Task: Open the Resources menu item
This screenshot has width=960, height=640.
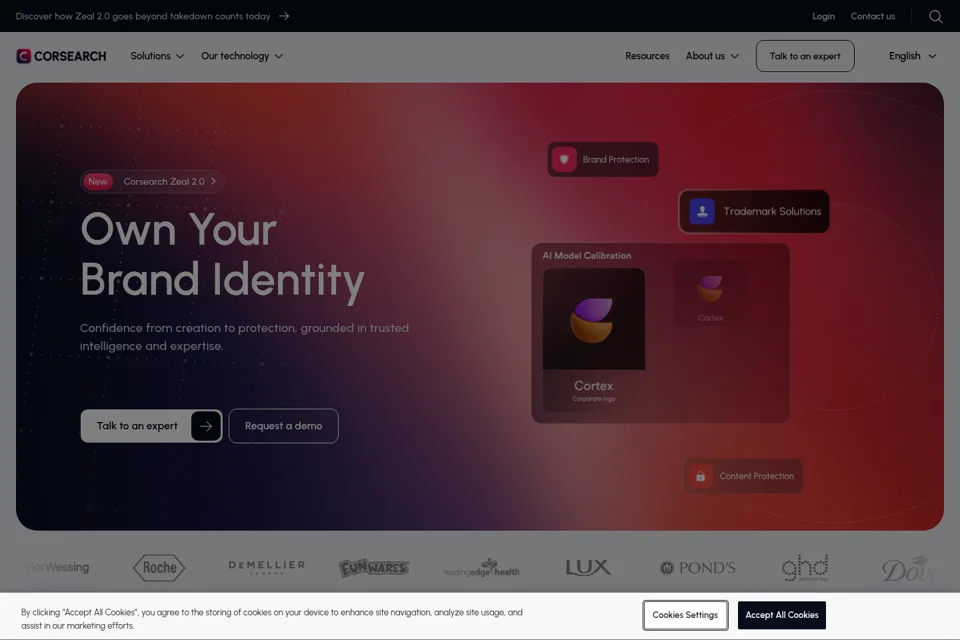Action: (647, 56)
